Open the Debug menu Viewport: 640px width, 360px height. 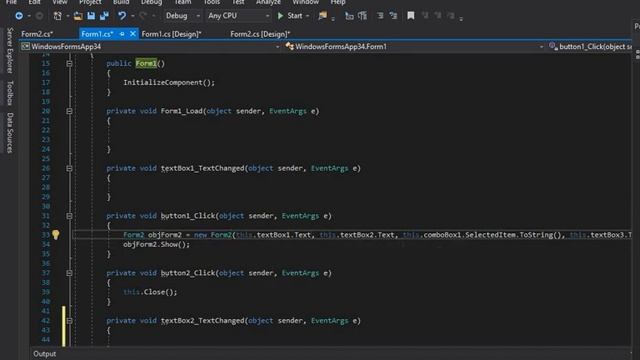tap(151, 2)
